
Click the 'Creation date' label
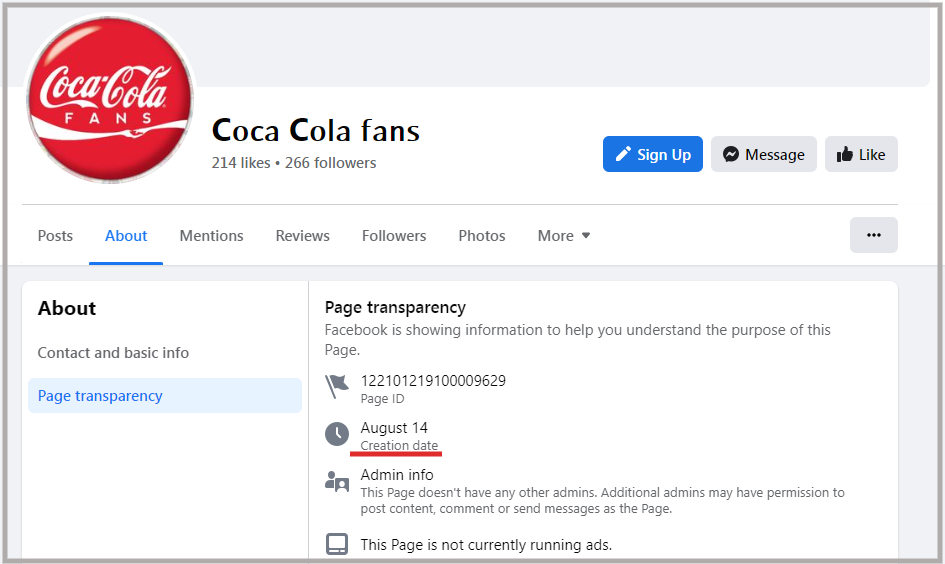point(399,445)
